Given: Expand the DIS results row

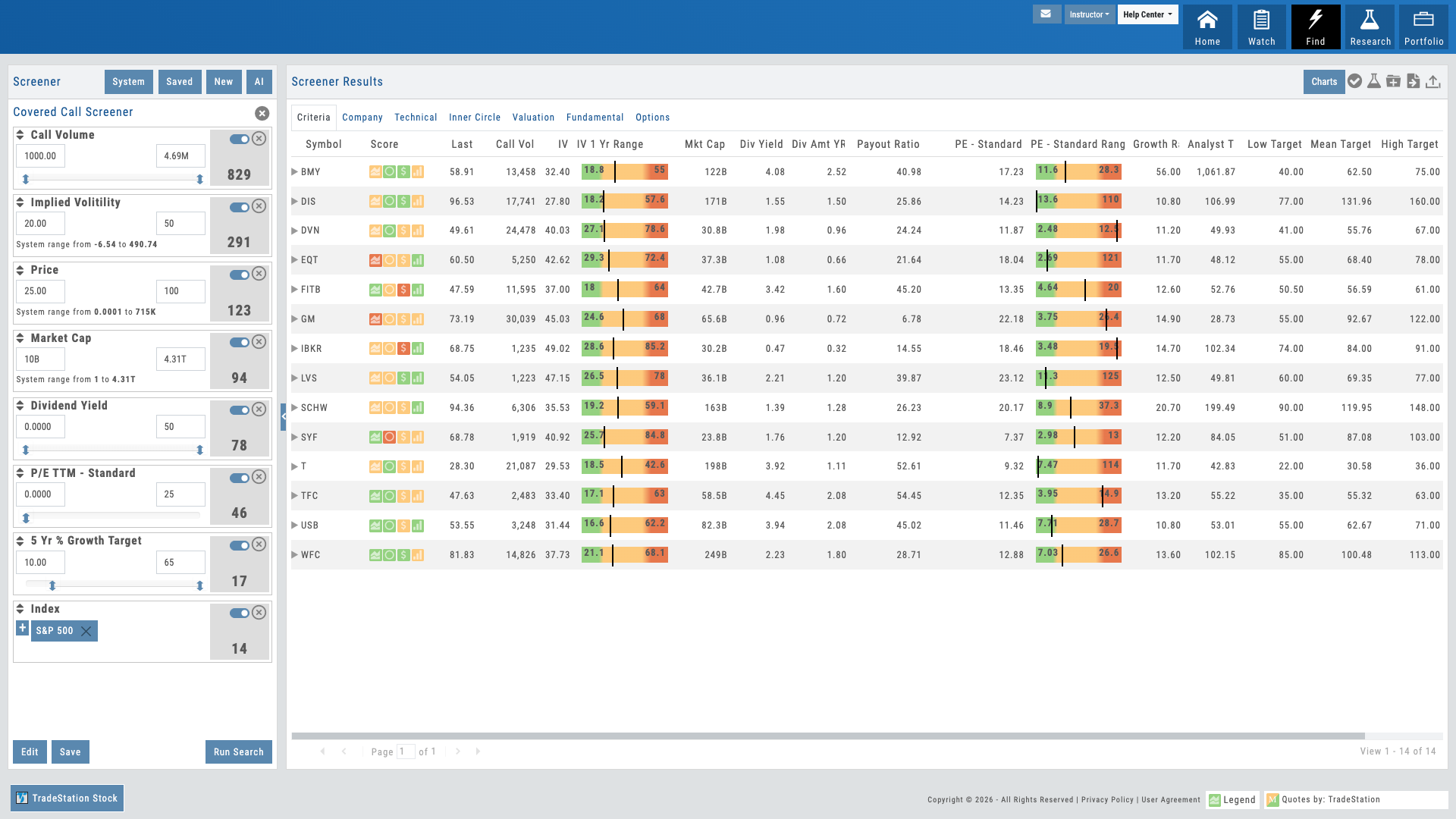Looking at the screenshot, I should pos(295,201).
